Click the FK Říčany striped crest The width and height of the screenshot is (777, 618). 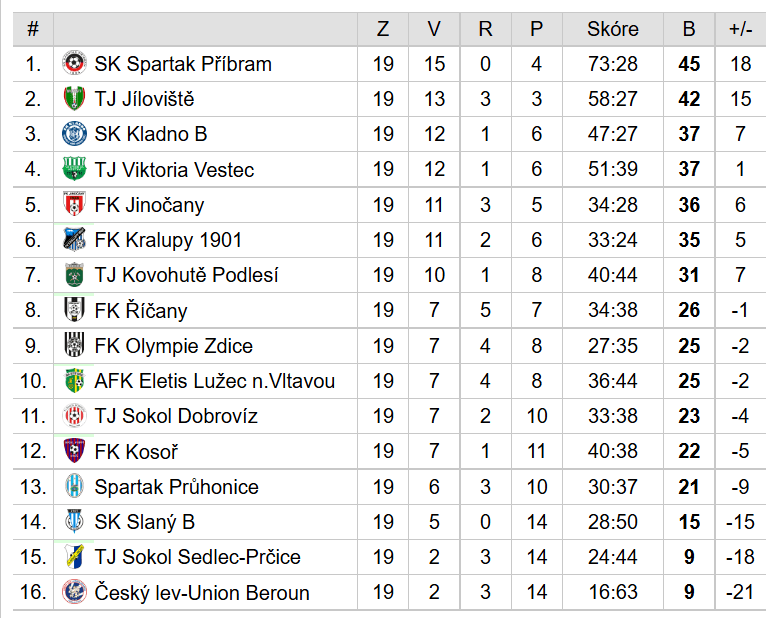74,310
